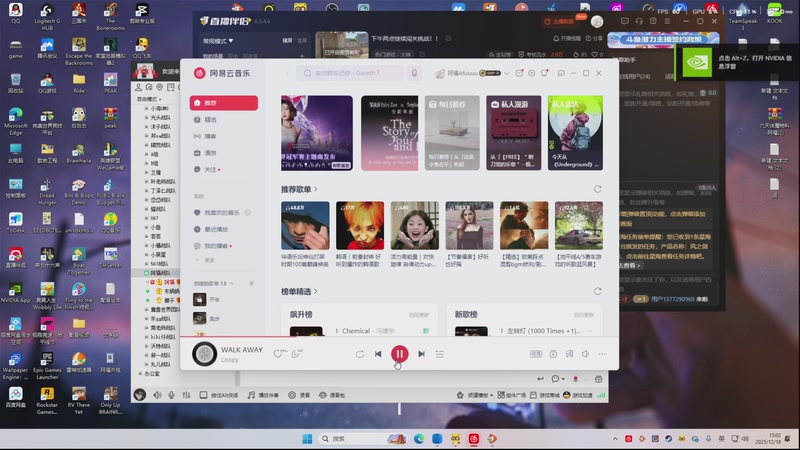Create a new playlist with plus icon
The image size is (800, 450).
tap(251, 283)
